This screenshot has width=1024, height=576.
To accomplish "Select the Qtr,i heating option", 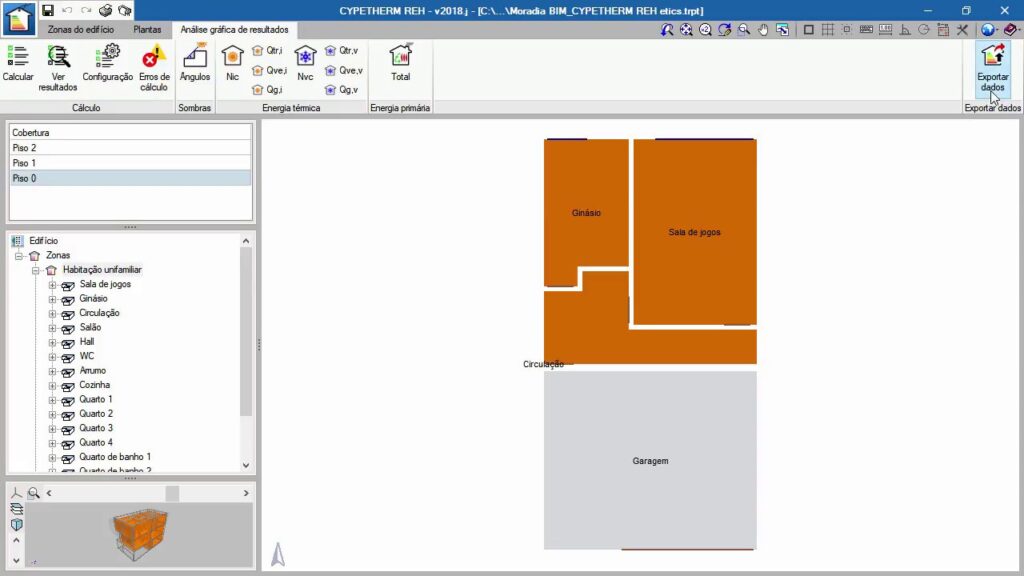I will click(x=269, y=50).
